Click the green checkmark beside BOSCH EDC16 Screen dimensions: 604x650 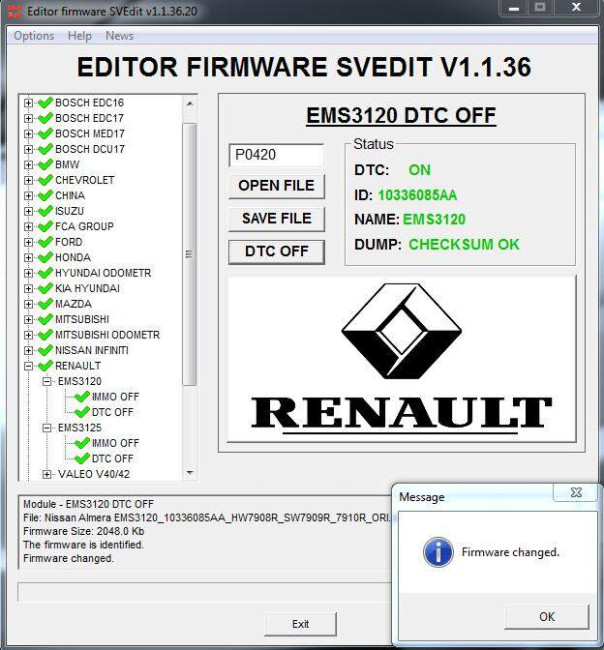pos(45,102)
